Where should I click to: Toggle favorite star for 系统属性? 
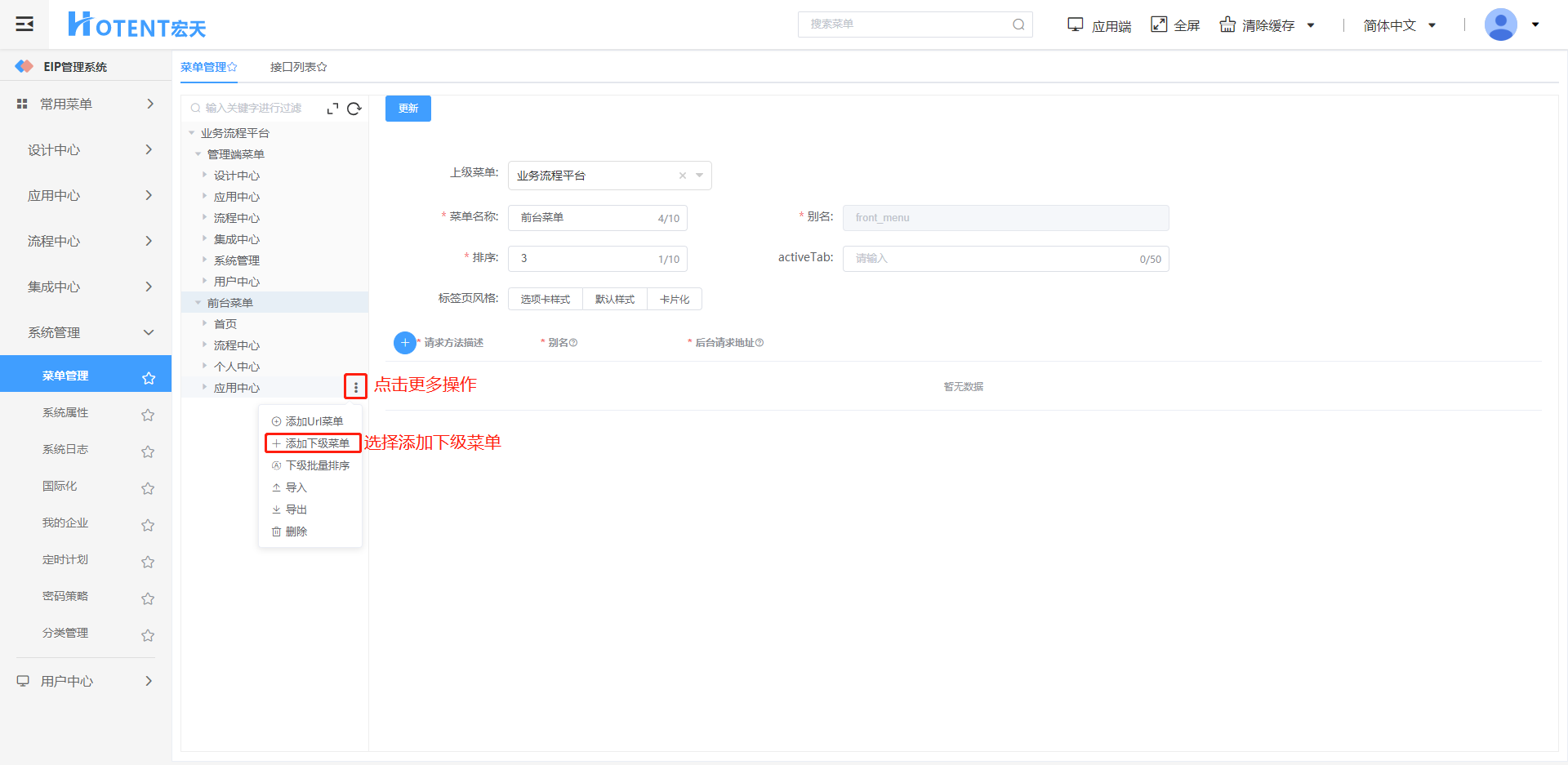[x=148, y=415]
